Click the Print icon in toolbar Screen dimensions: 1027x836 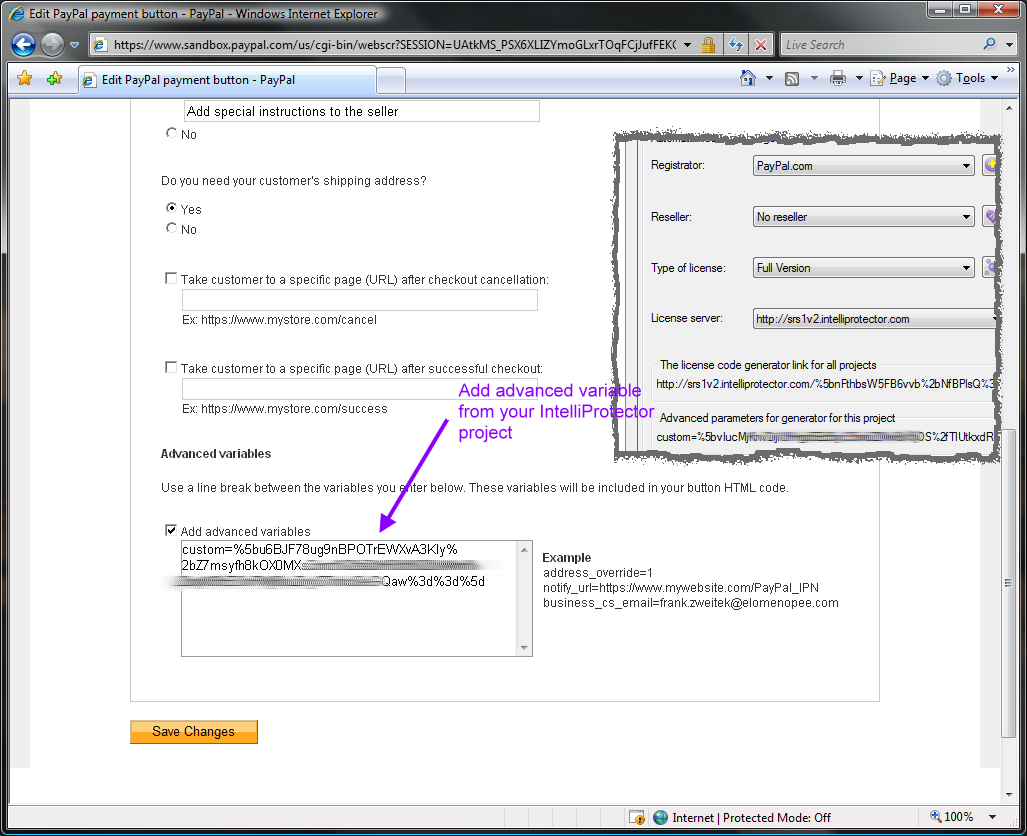pos(838,78)
